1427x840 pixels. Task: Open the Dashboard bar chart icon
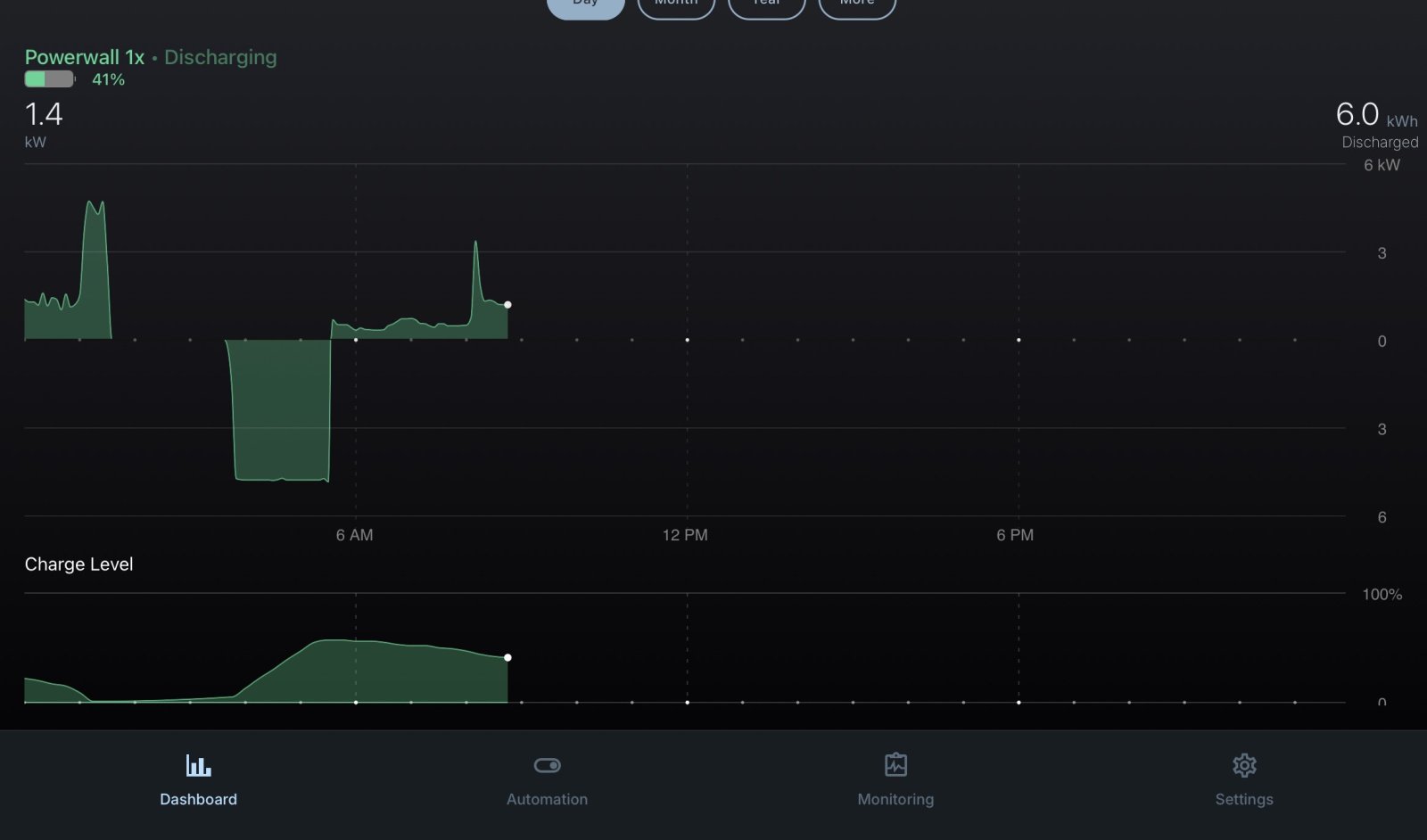[198, 765]
